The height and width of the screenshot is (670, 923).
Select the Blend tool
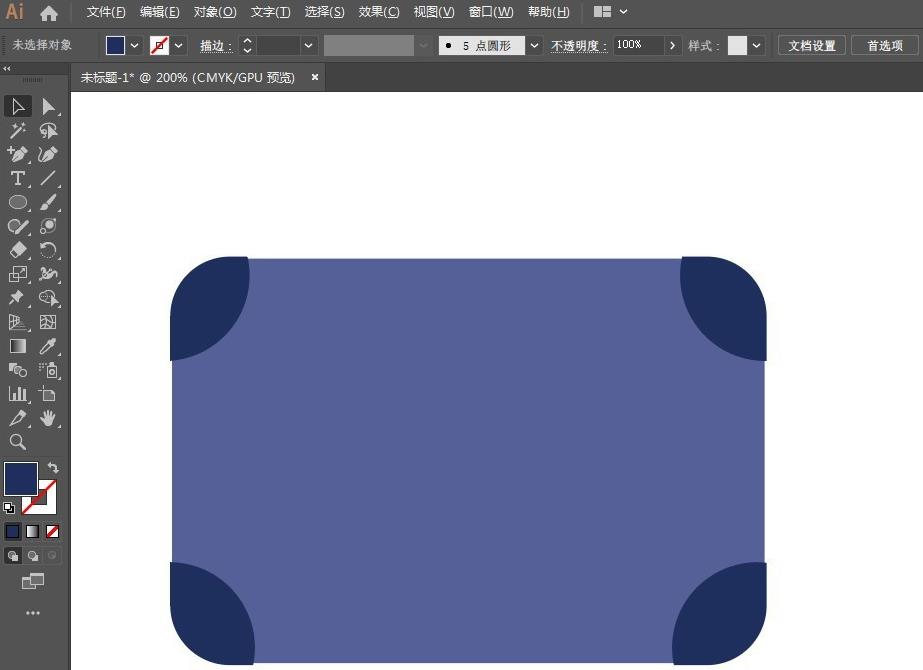18,370
